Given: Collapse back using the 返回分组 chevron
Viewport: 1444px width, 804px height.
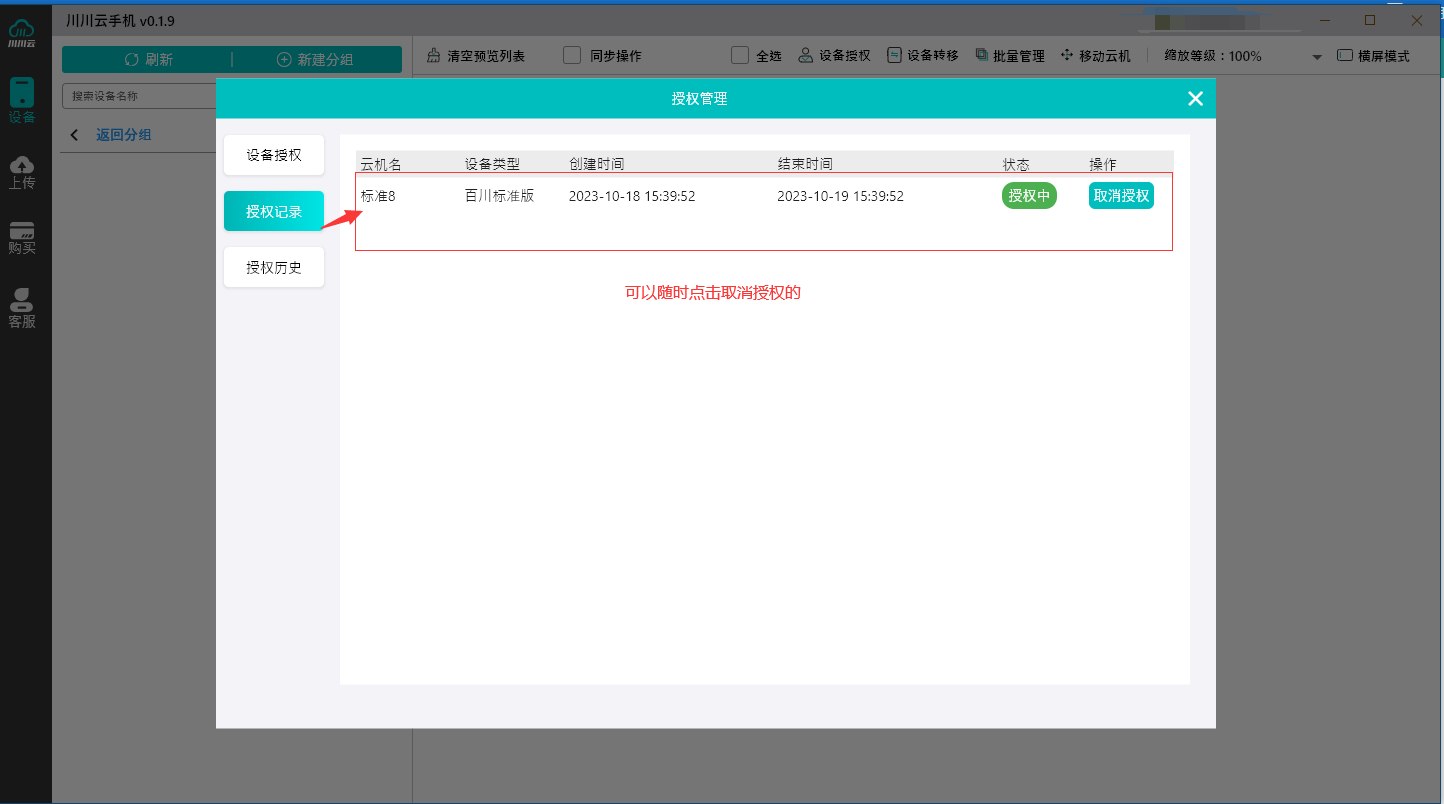Looking at the screenshot, I should (x=73, y=133).
